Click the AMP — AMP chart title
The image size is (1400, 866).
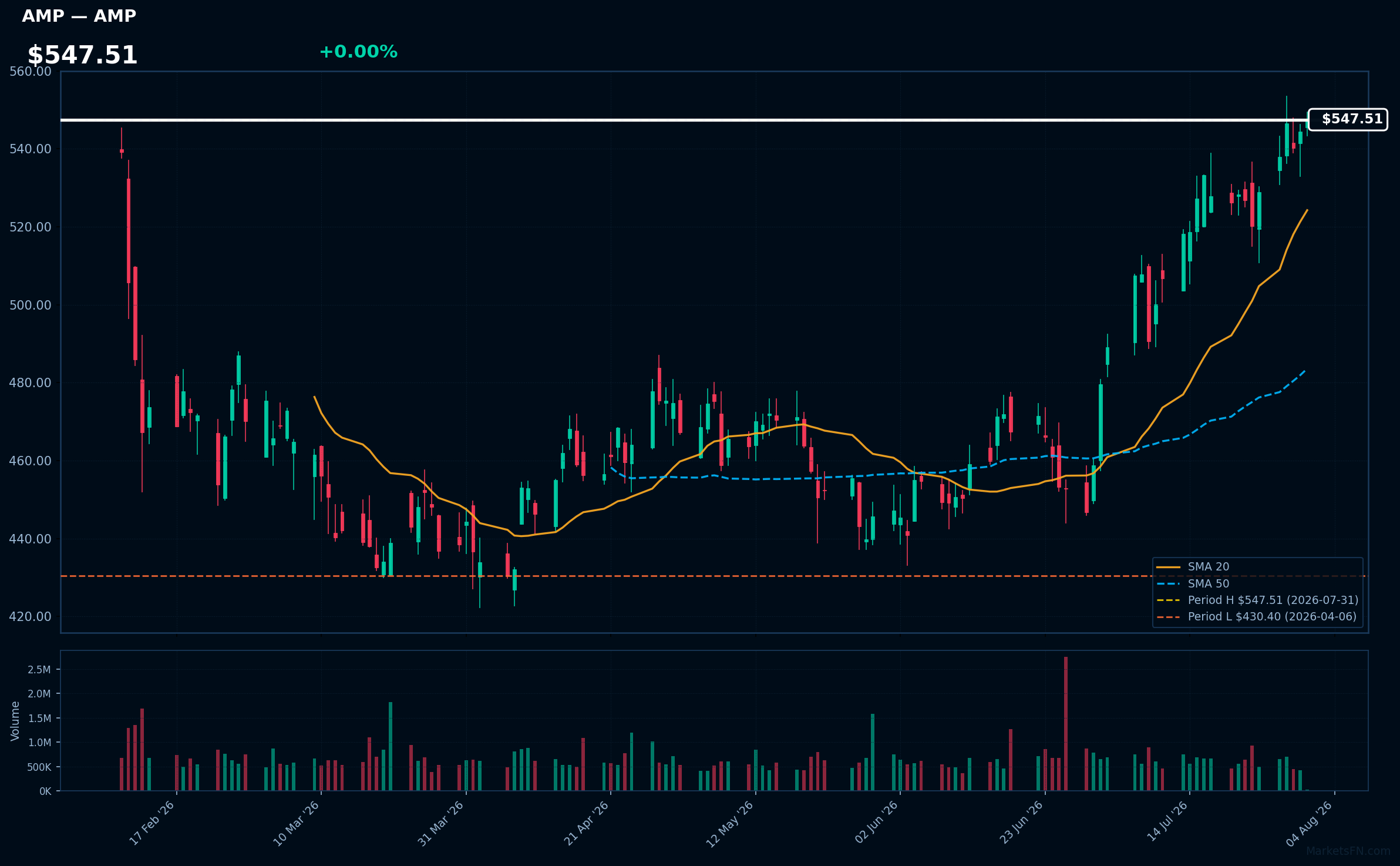pyautogui.click(x=79, y=16)
